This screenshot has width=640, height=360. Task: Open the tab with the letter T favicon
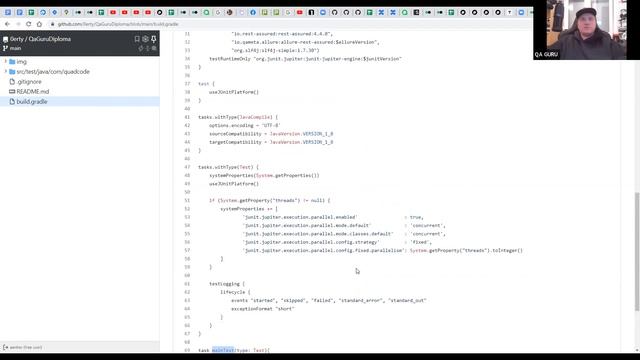click(x=509, y=12)
